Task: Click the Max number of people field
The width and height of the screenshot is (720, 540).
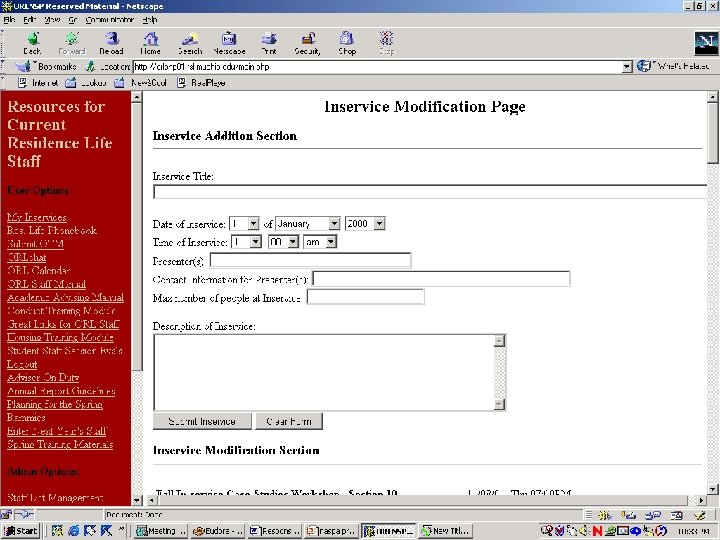Action: [366, 297]
